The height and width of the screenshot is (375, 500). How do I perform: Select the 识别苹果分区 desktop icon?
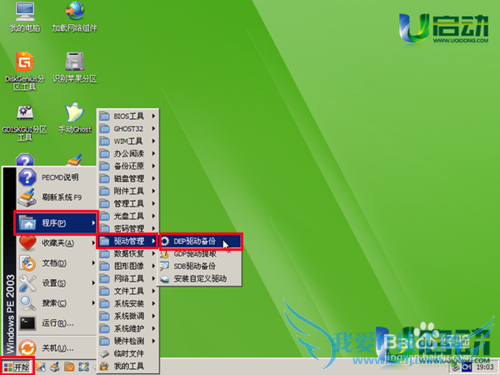tap(74, 67)
